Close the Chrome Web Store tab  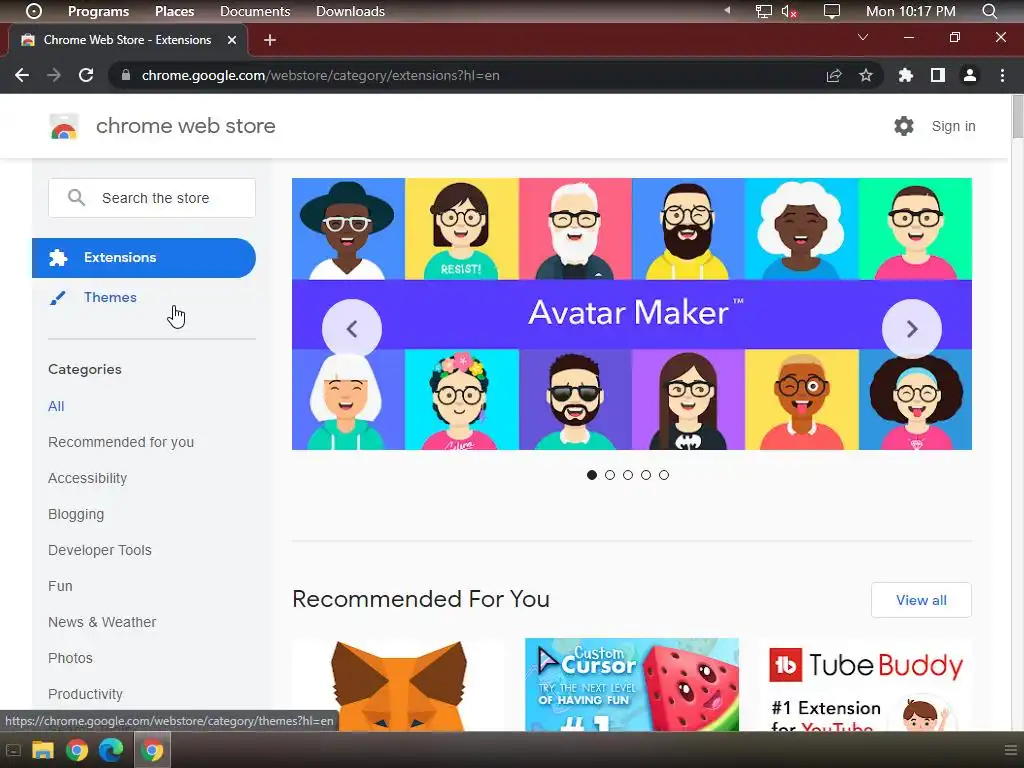pos(232,40)
